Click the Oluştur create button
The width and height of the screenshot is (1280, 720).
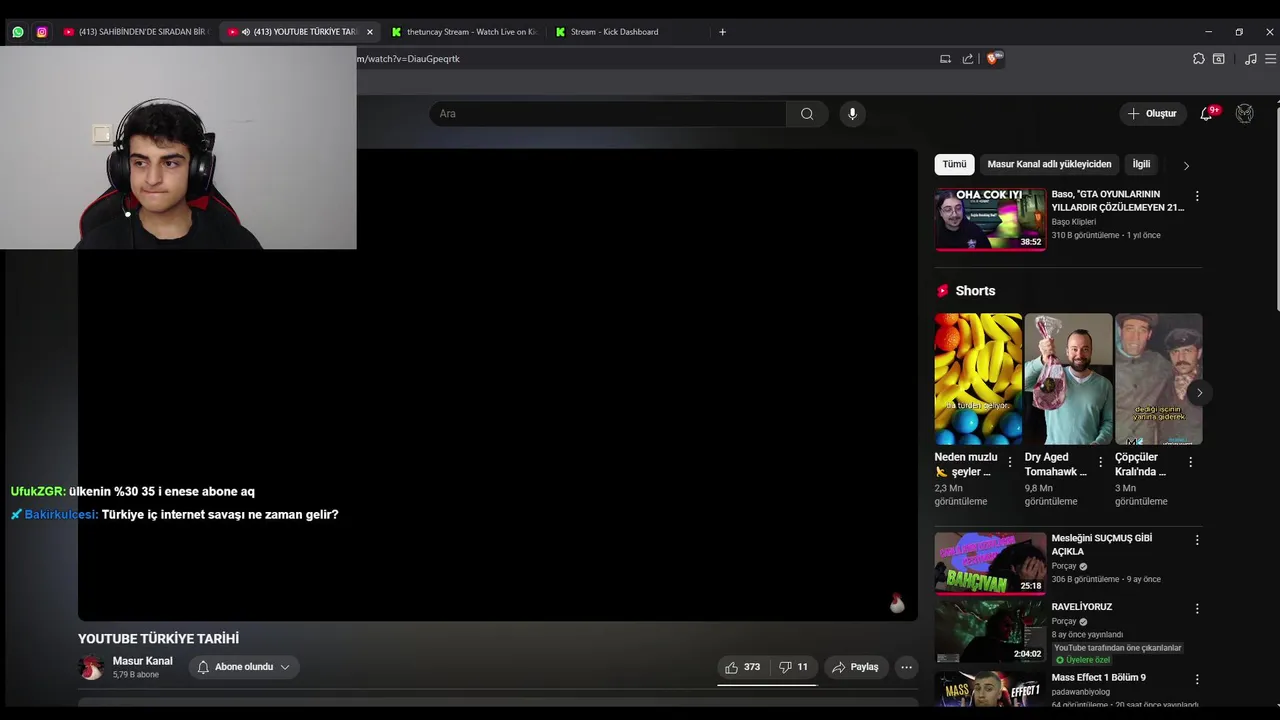[x=1152, y=114]
